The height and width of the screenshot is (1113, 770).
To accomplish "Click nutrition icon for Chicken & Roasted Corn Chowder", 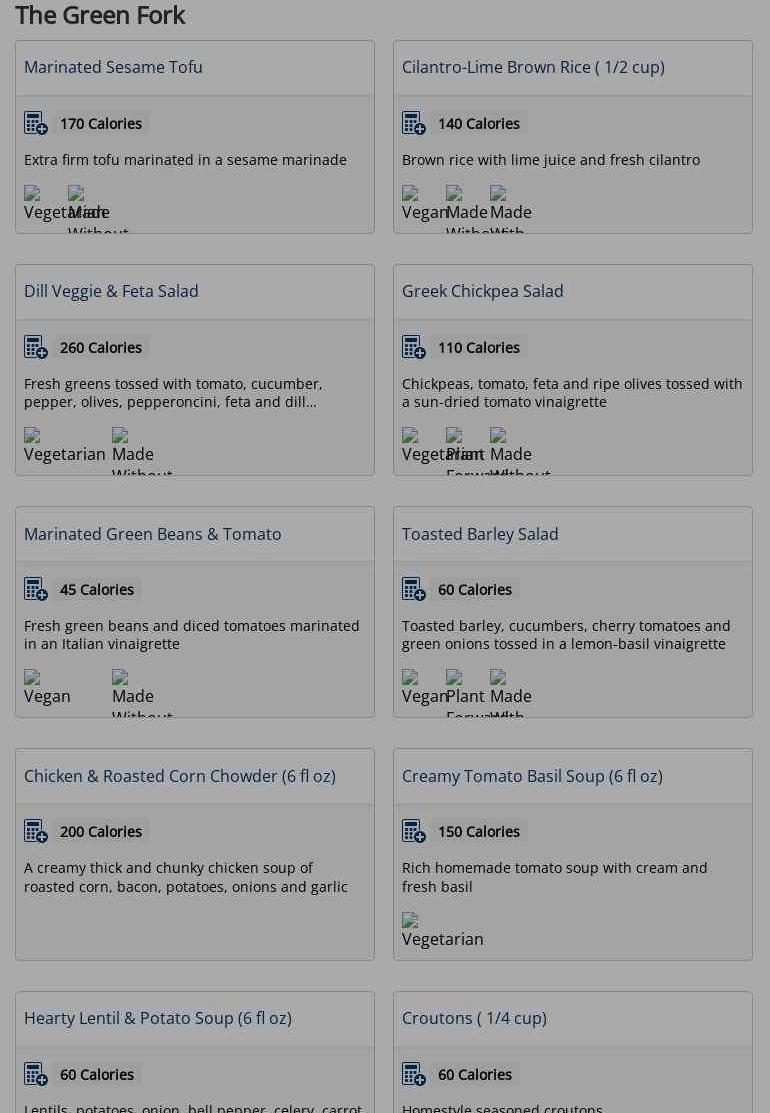I will coord(36,832).
